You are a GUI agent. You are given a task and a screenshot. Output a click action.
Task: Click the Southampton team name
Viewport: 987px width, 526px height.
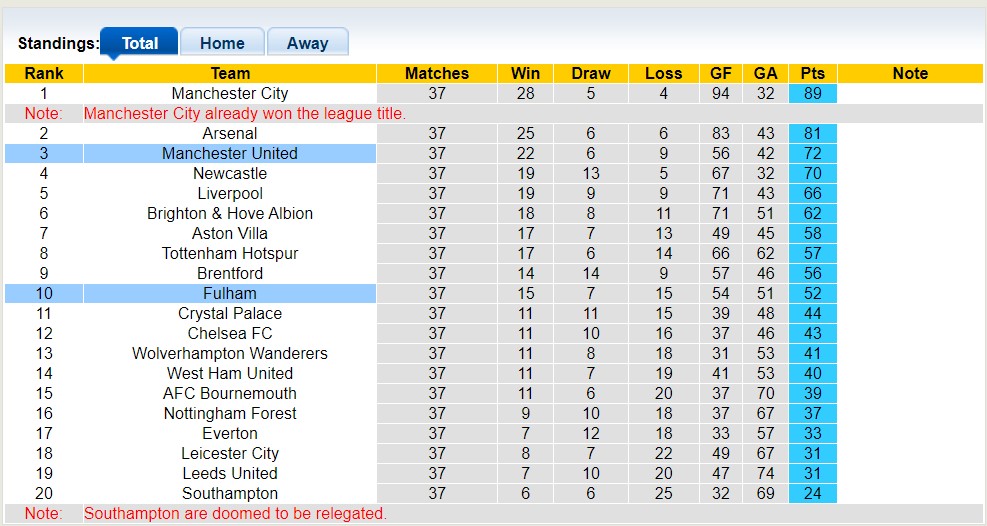pyautogui.click(x=230, y=493)
